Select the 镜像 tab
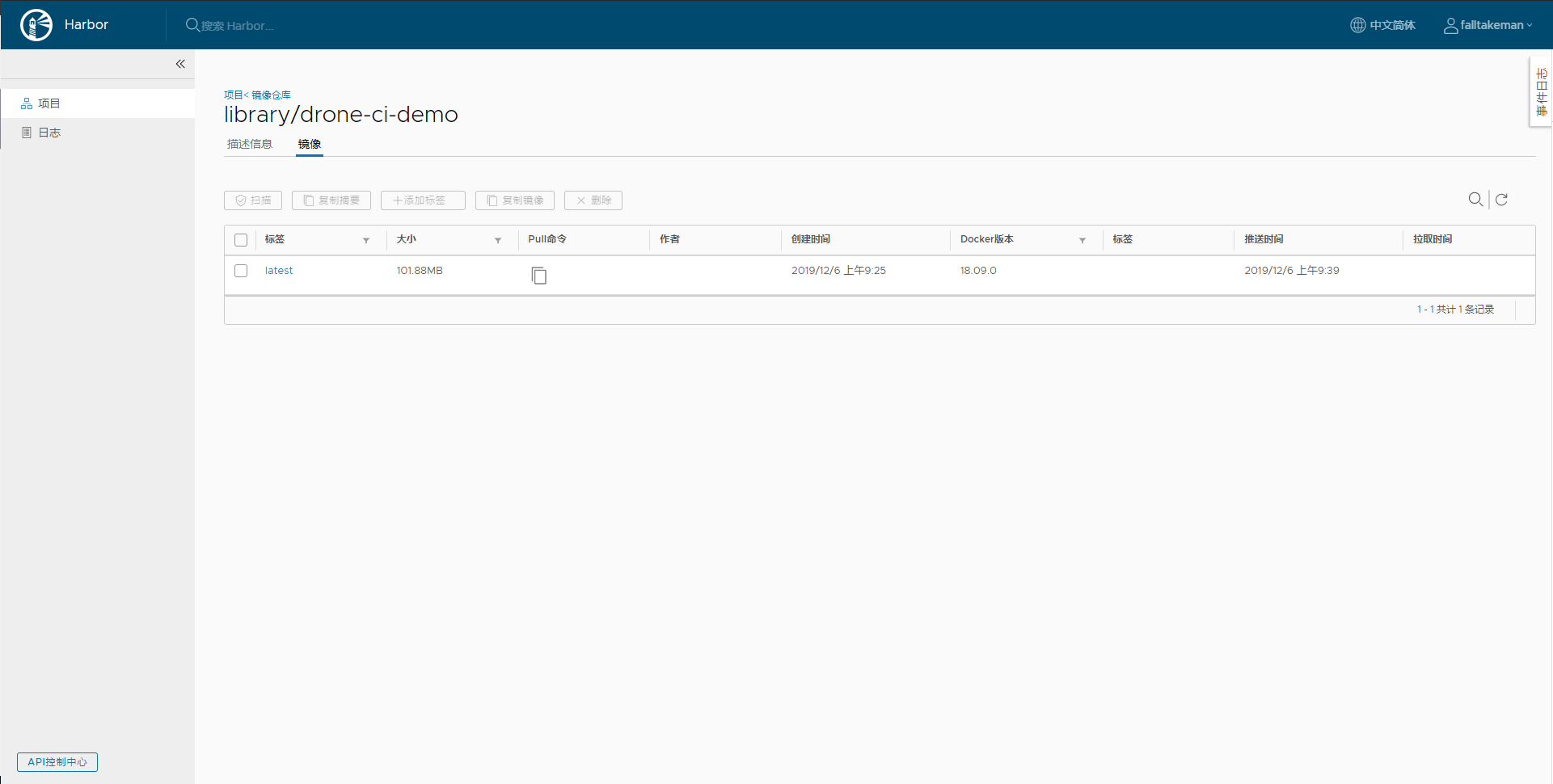 [310, 144]
